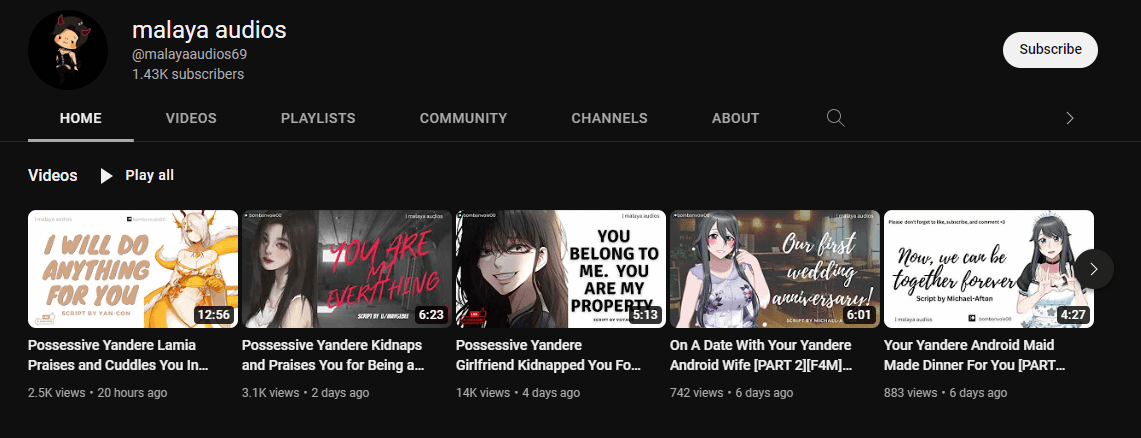Click '742 views • 6 days ago' text
The height and width of the screenshot is (438, 1141).
point(731,393)
